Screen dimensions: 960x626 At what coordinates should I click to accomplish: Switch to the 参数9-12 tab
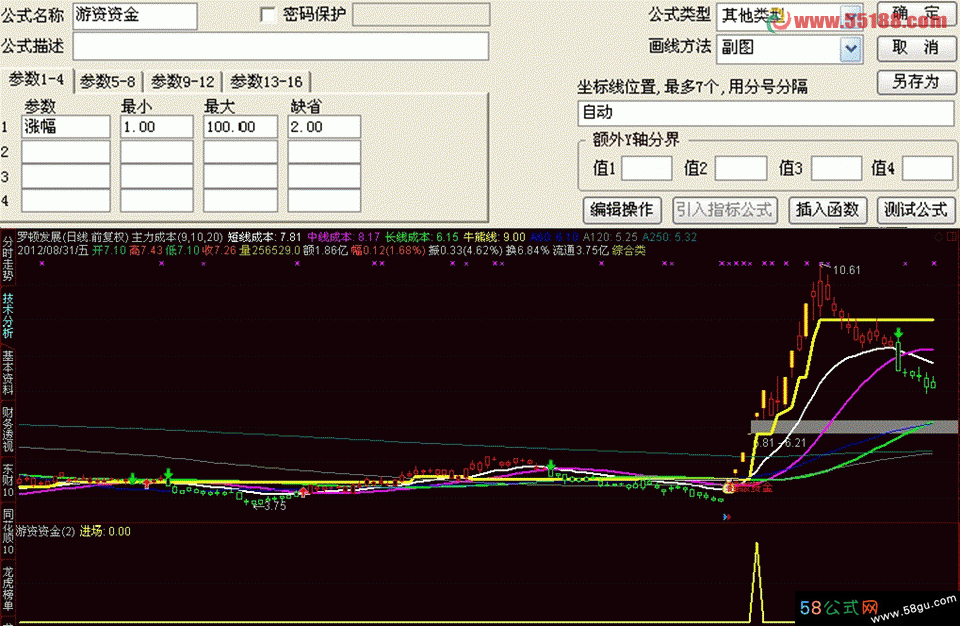pos(183,81)
